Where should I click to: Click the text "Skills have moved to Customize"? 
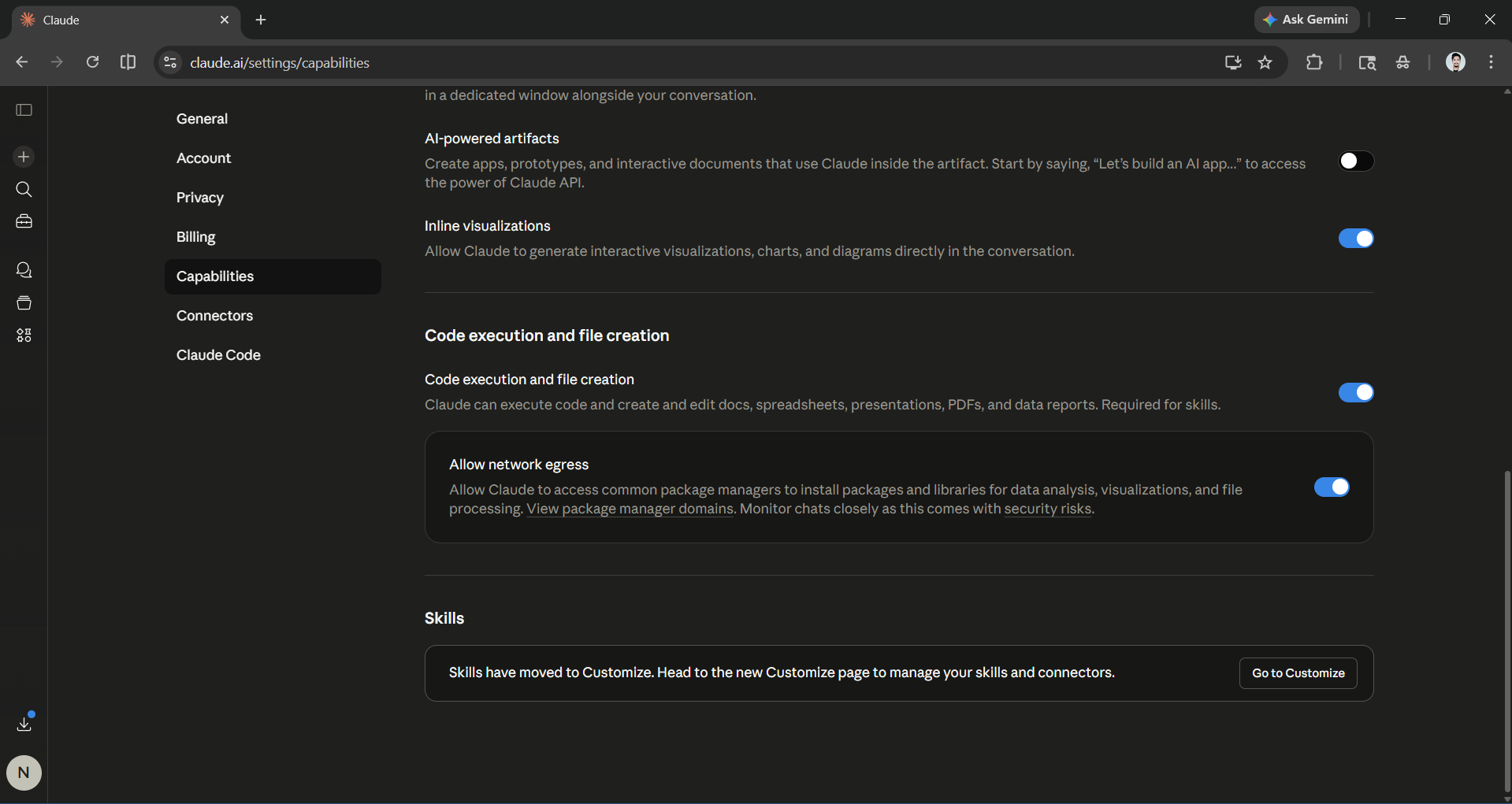click(551, 672)
